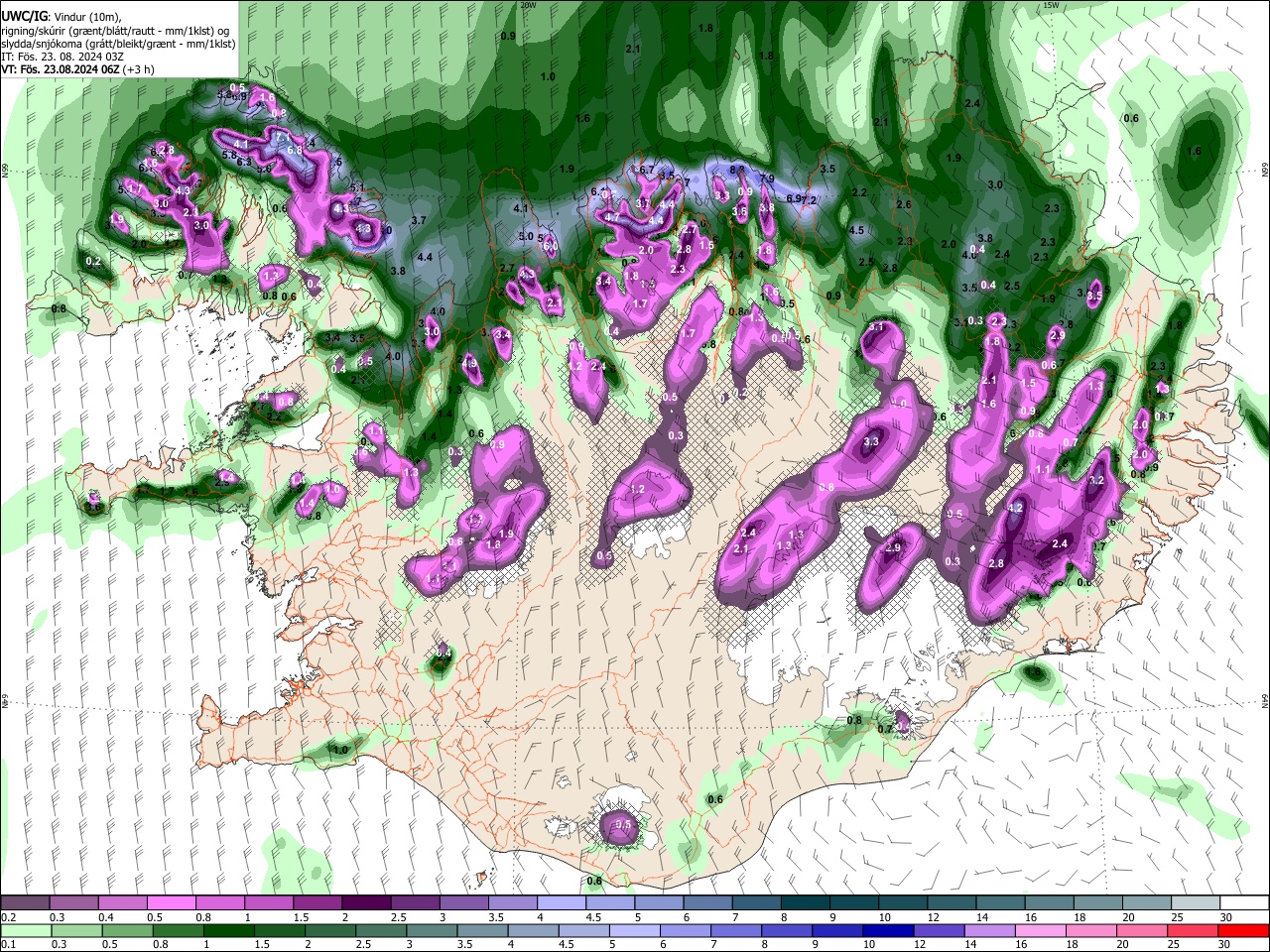Click the 'UWC/IG' title text

tap(24, 16)
